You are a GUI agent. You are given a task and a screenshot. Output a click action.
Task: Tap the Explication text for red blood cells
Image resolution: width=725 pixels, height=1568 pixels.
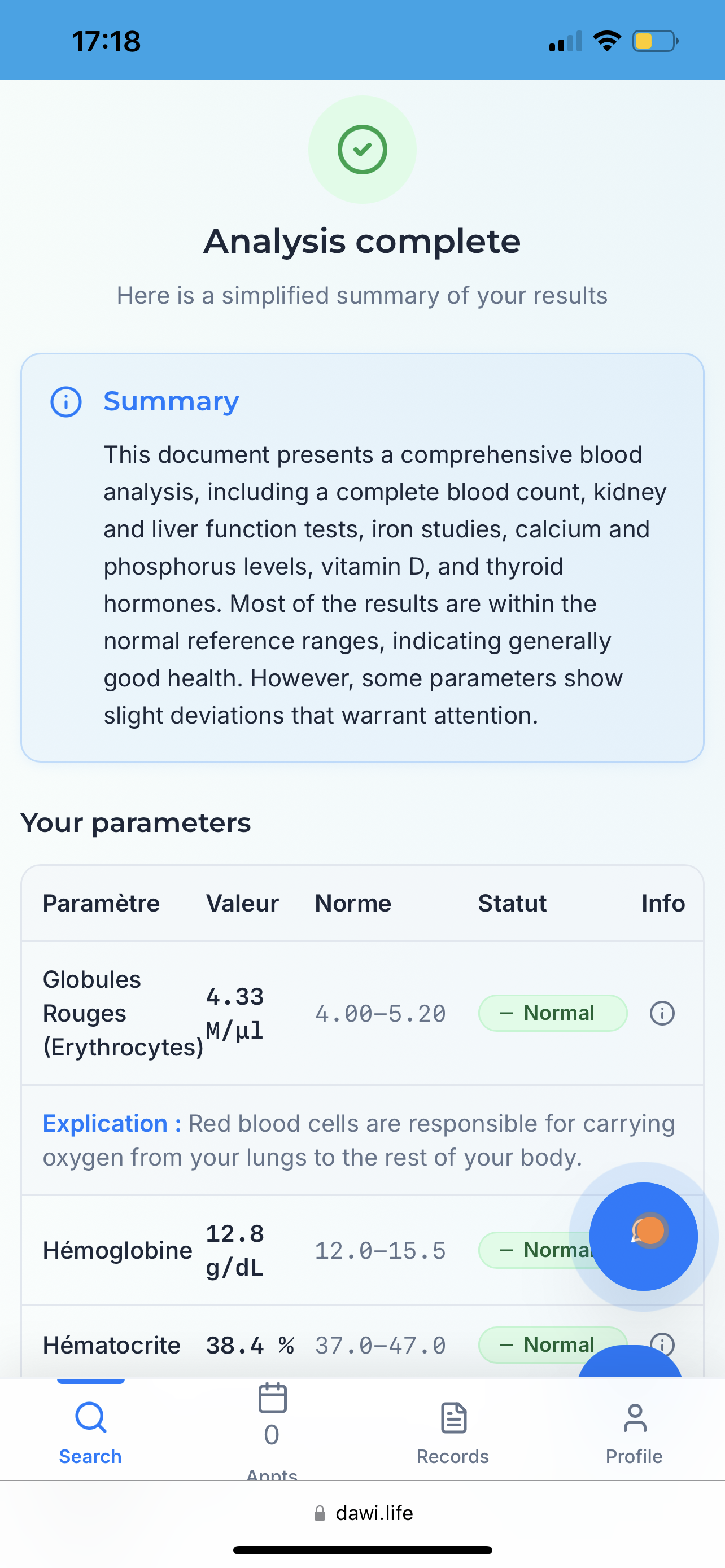(x=359, y=1140)
